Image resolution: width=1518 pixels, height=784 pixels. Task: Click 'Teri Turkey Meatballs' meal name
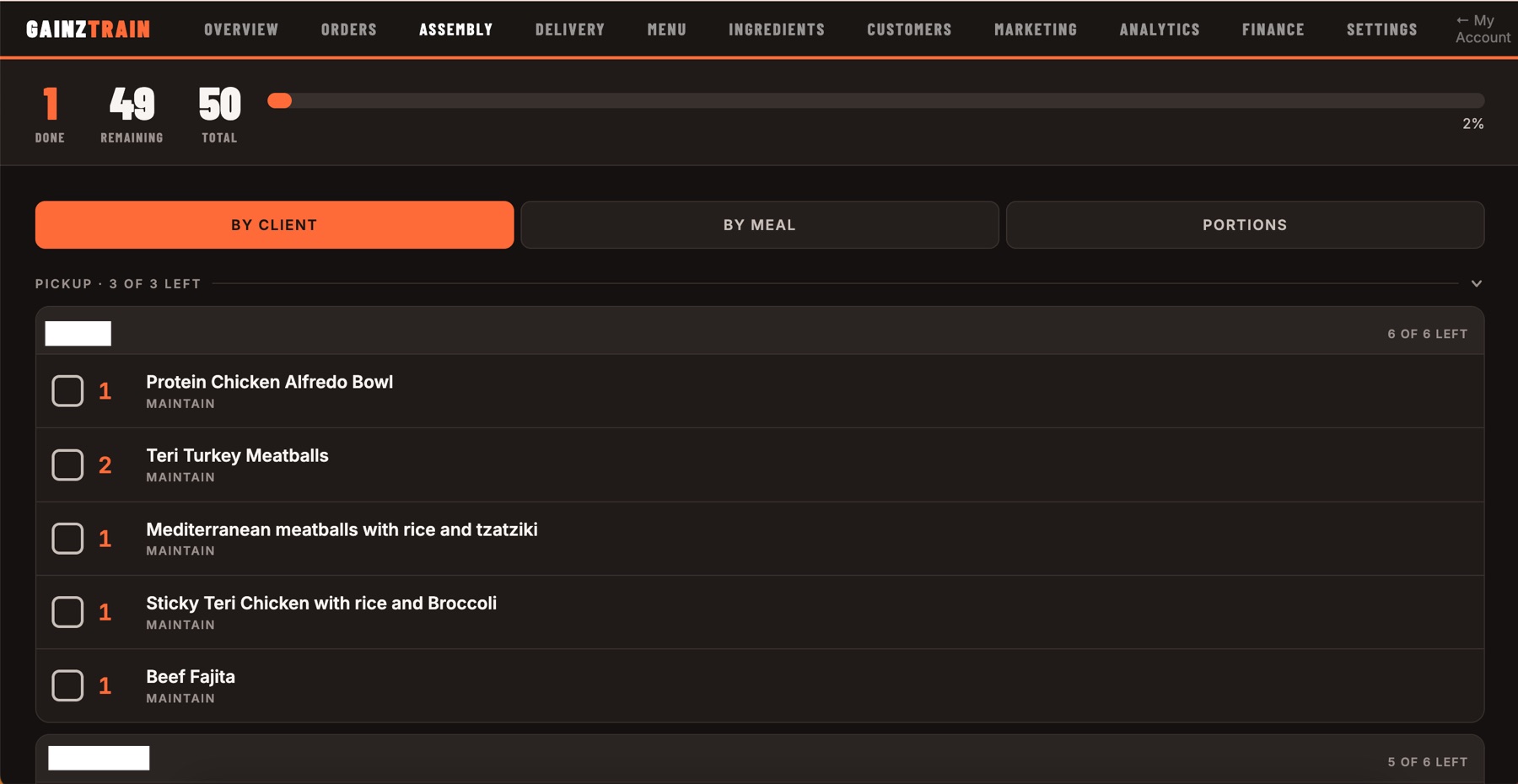[x=237, y=456]
